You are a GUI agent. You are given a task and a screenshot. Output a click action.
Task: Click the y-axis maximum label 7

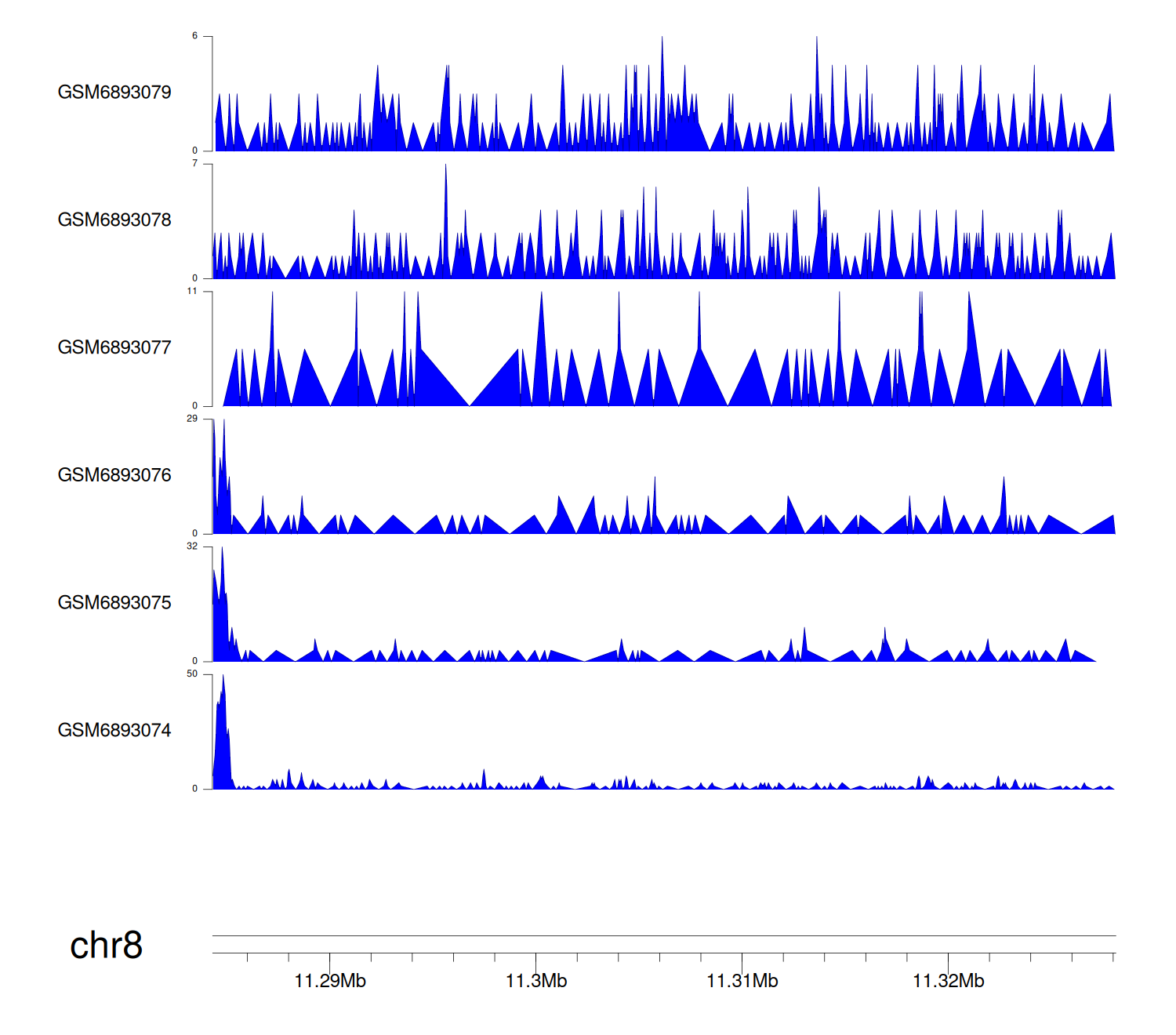(195, 163)
